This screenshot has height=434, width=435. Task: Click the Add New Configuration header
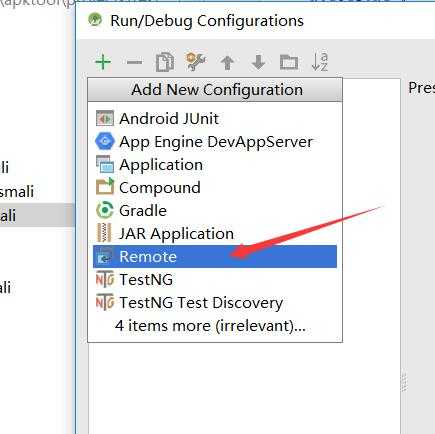215,90
